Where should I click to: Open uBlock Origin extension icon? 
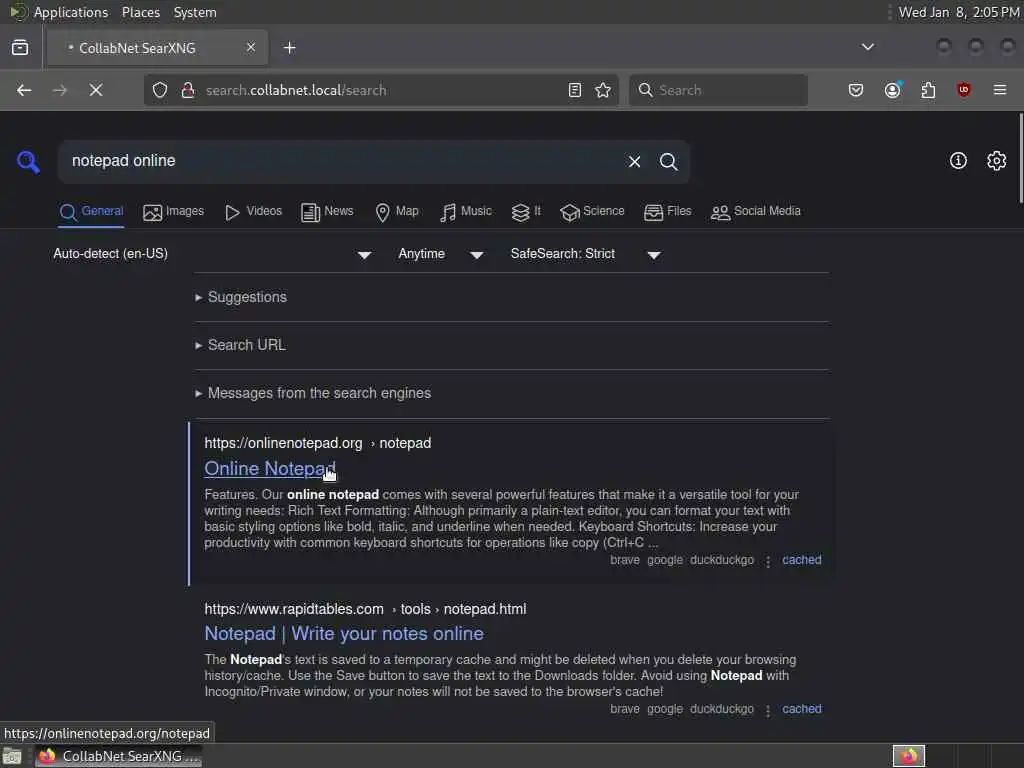(x=964, y=90)
